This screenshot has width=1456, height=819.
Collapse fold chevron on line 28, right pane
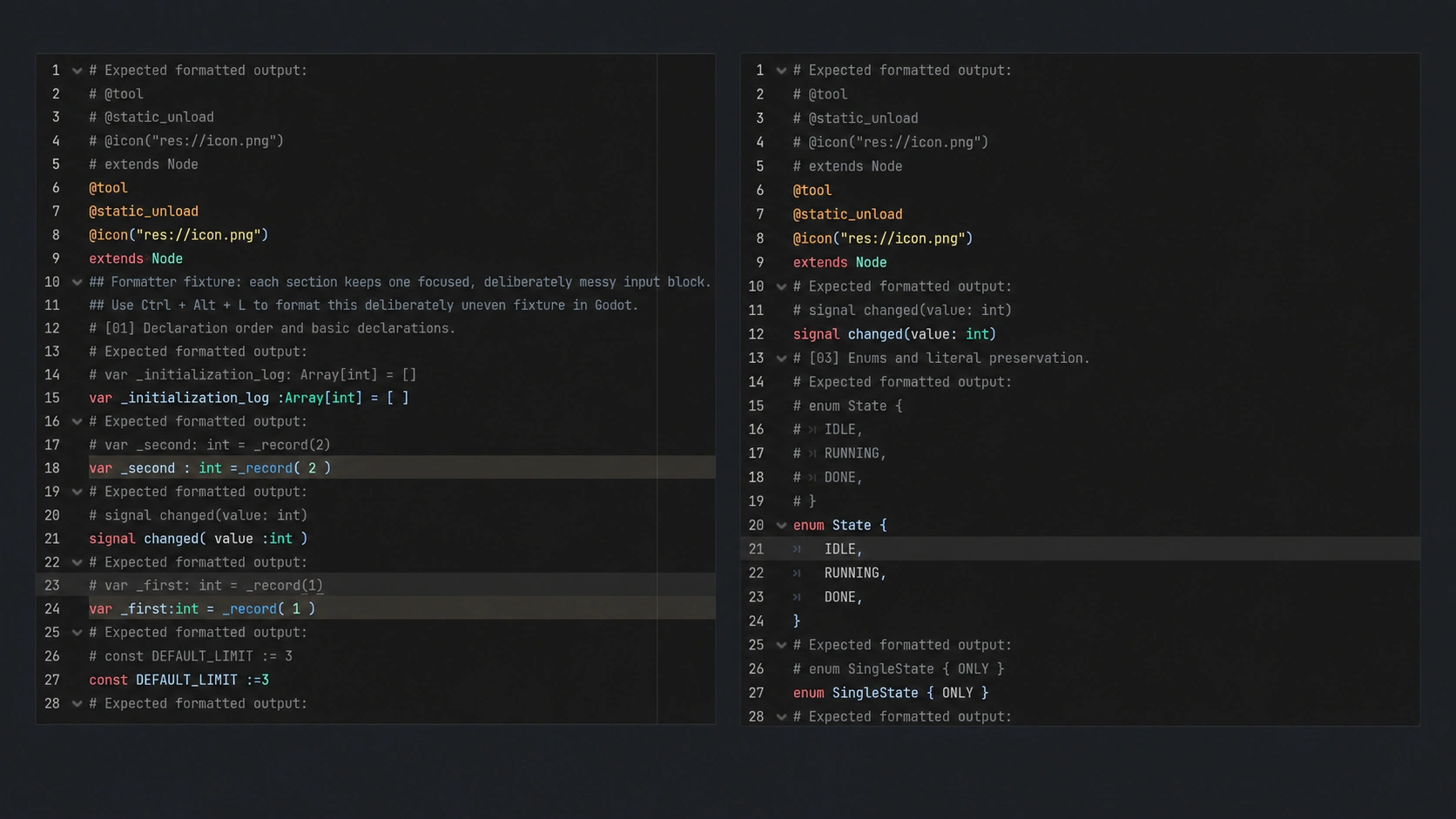[x=781, y=717]
